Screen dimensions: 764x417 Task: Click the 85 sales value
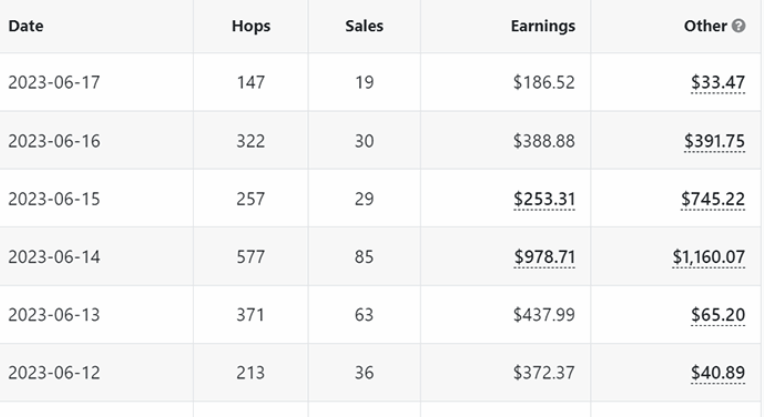[x=364, y=257]
